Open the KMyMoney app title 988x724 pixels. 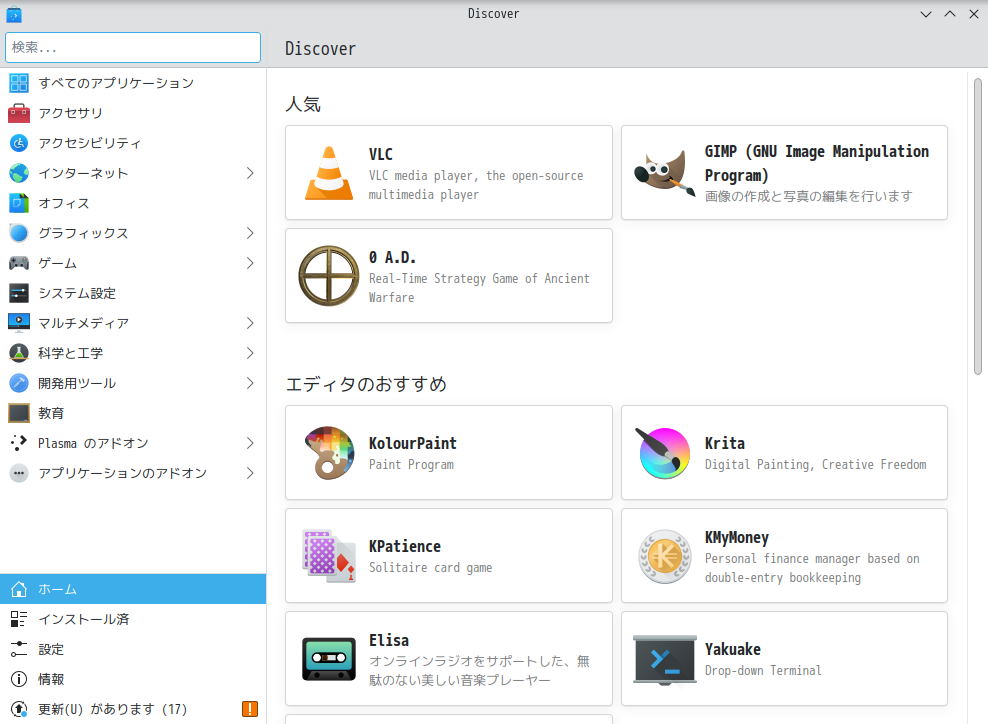pyautogui.click(x=737, y=537)
